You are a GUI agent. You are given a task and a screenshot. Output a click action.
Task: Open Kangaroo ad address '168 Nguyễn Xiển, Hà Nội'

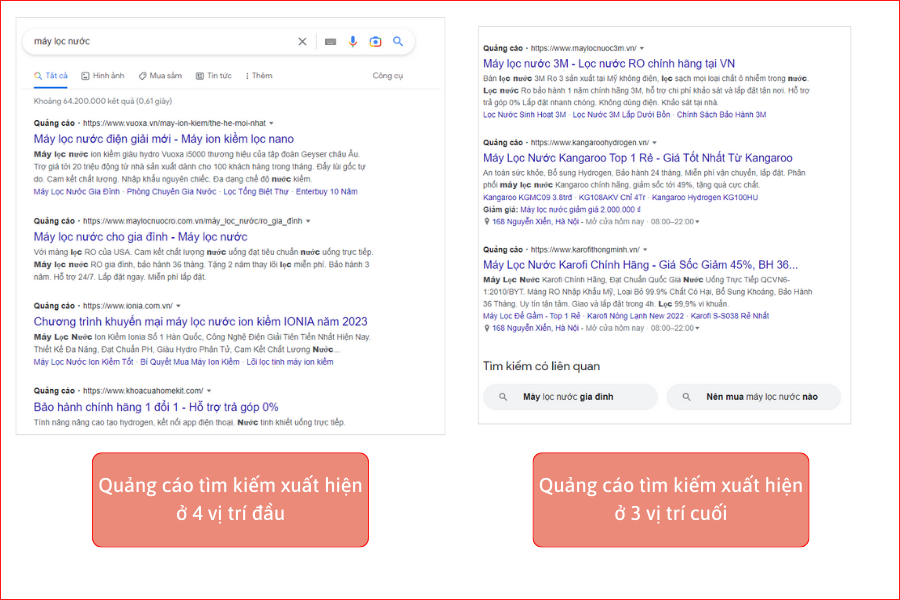pos(536,222)
